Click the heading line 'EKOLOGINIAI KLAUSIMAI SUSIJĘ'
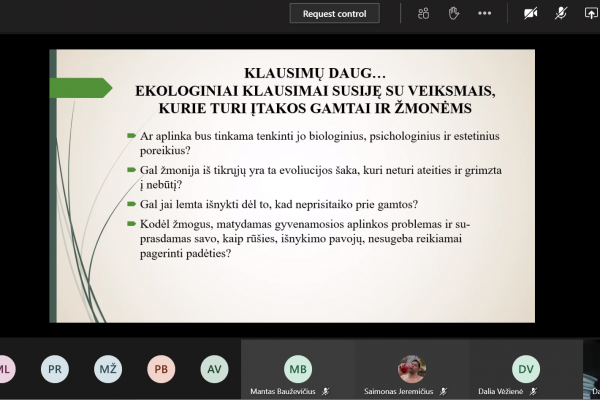This screenshot has width=600, height=400. (315, 91)
